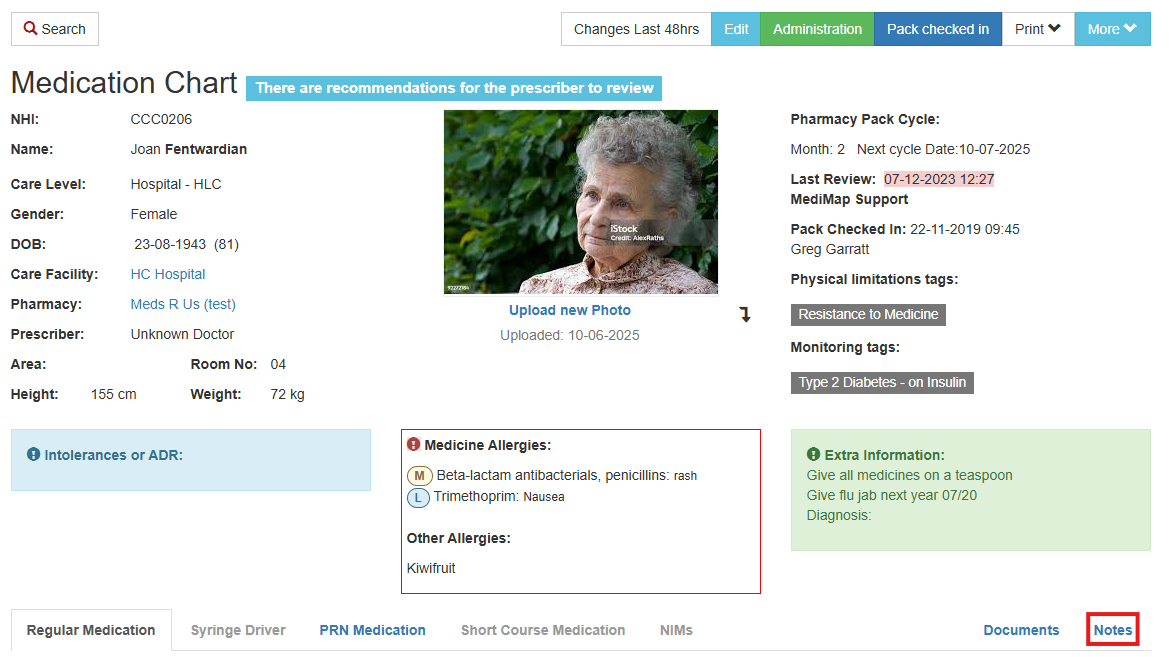Screen dimensions: 1169x657
Task: Select the Syringe Driver tab
Action: pyautogui.click(x=238, y=630)
